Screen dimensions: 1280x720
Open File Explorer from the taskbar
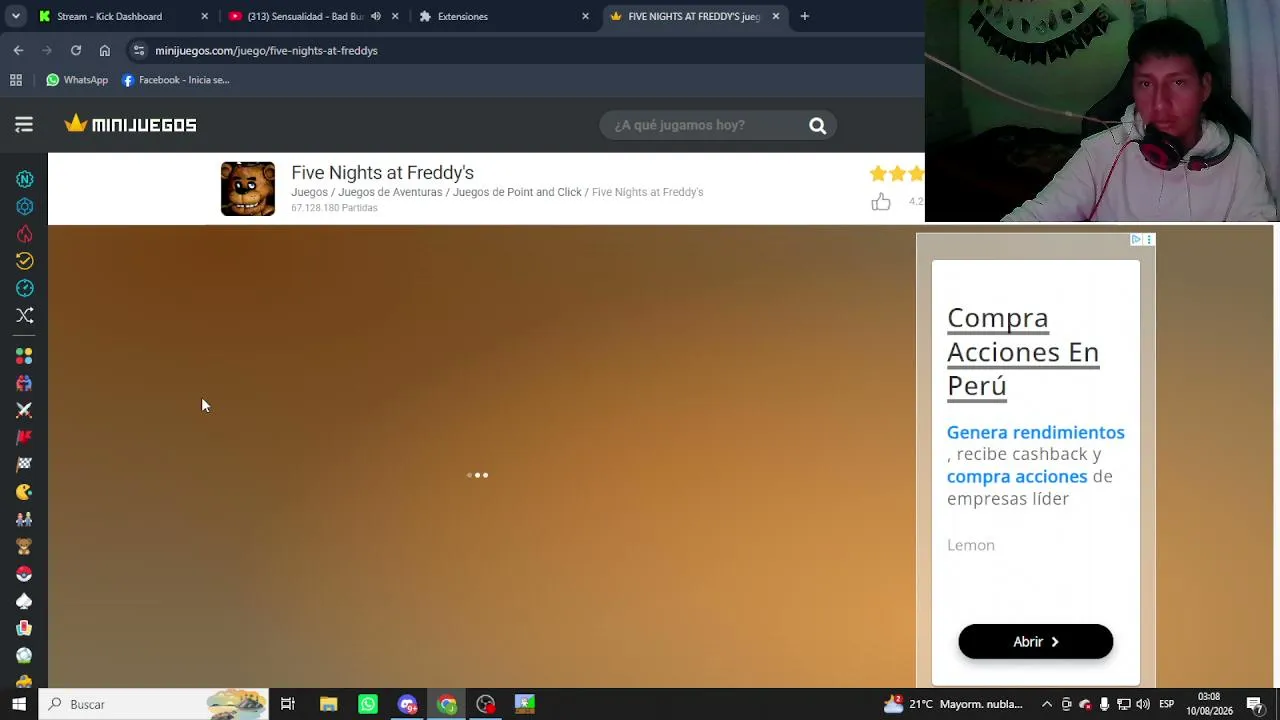(328, 704)
